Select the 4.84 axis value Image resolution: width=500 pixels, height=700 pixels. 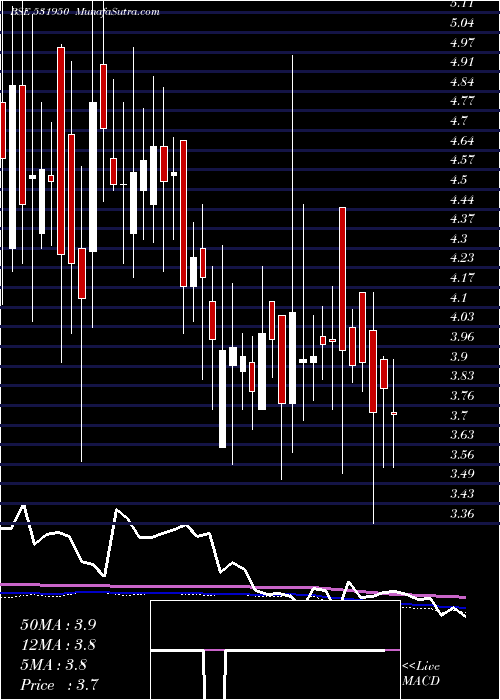tap(462, 81)
